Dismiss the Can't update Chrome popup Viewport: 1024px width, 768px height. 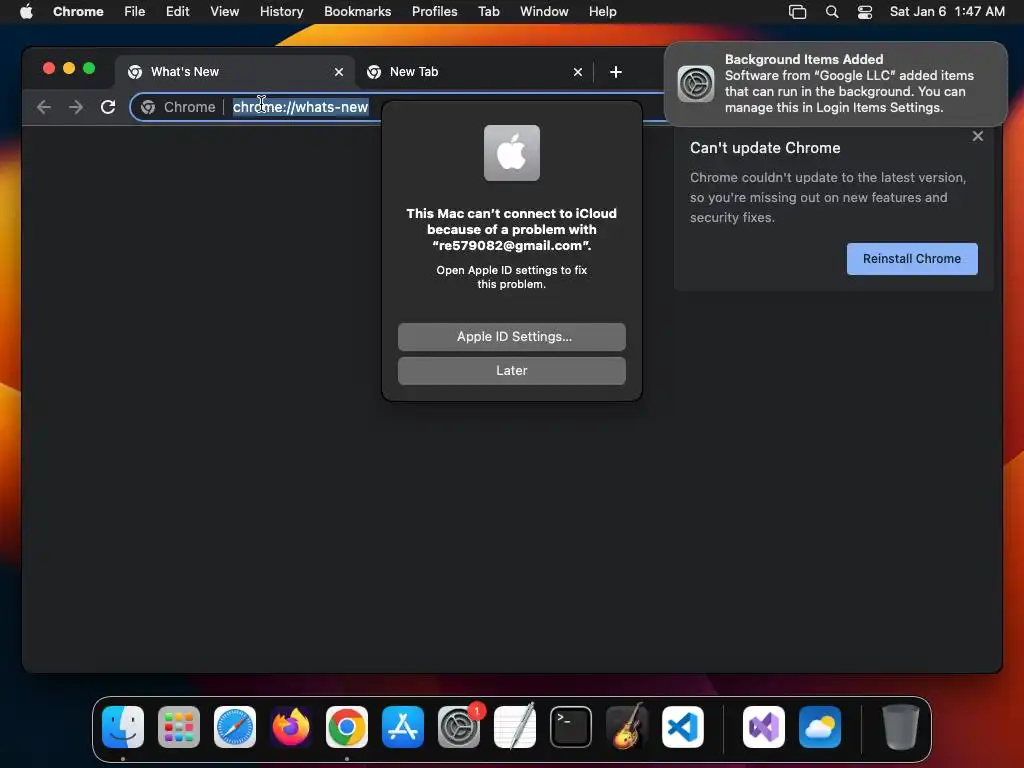point(977,136)
